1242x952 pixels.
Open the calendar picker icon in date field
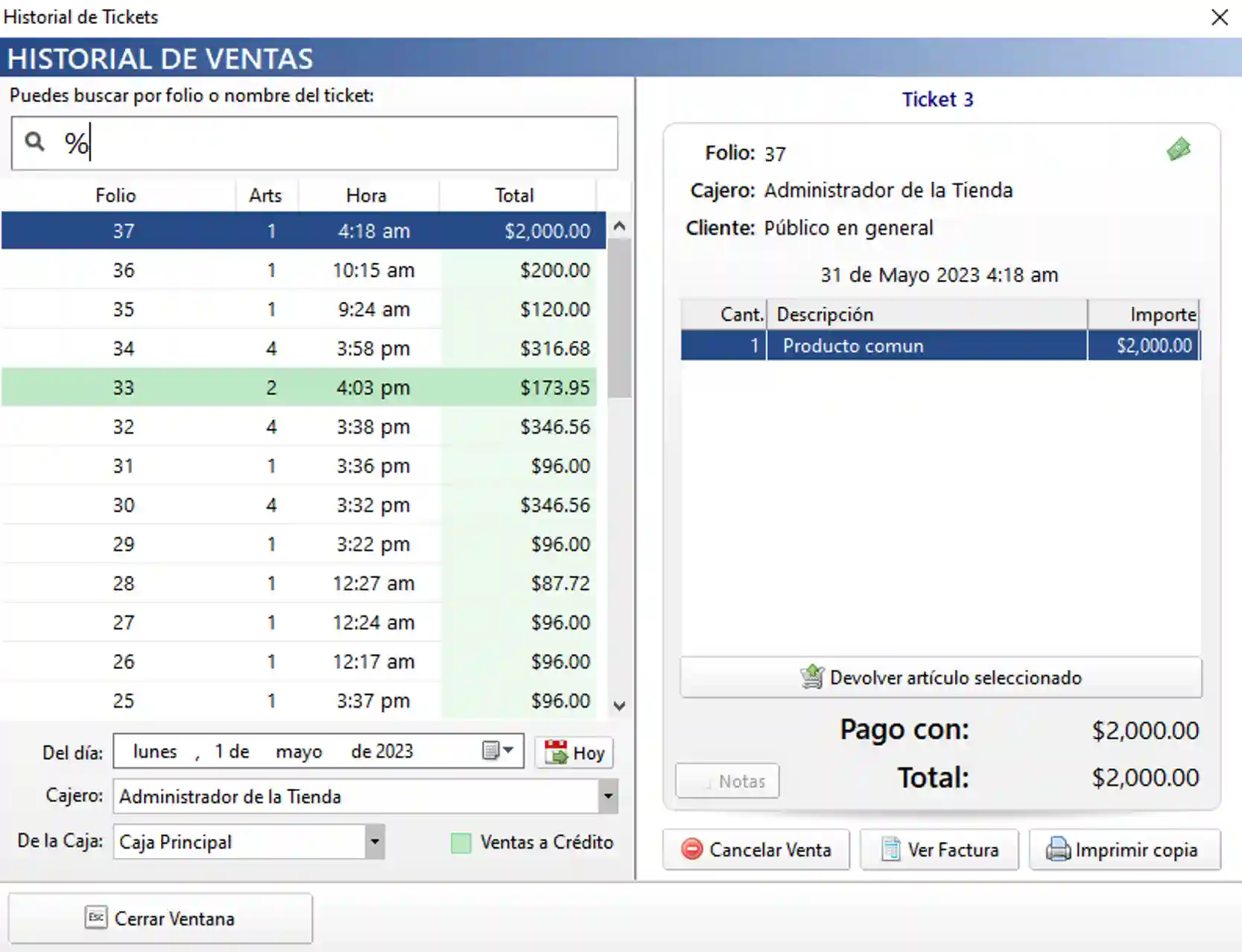498,751
